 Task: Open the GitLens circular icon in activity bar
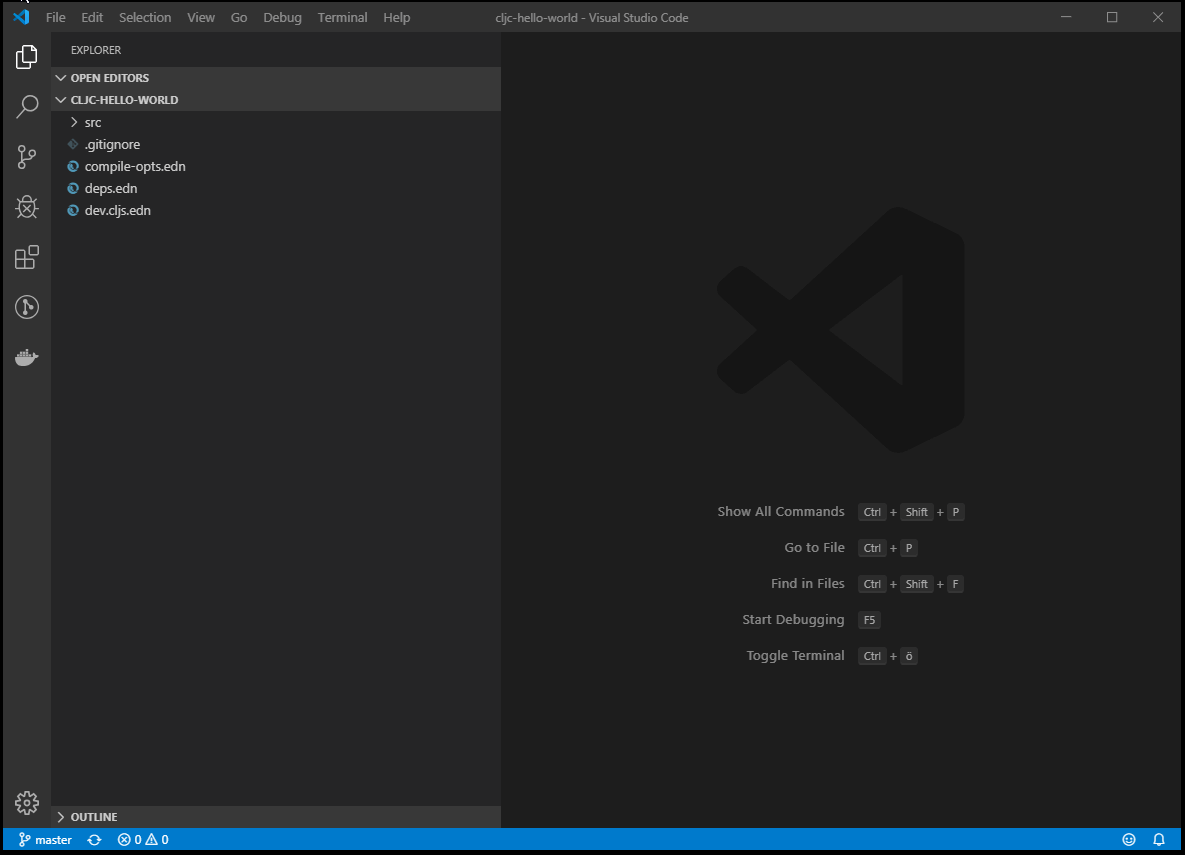click(27, 307)
